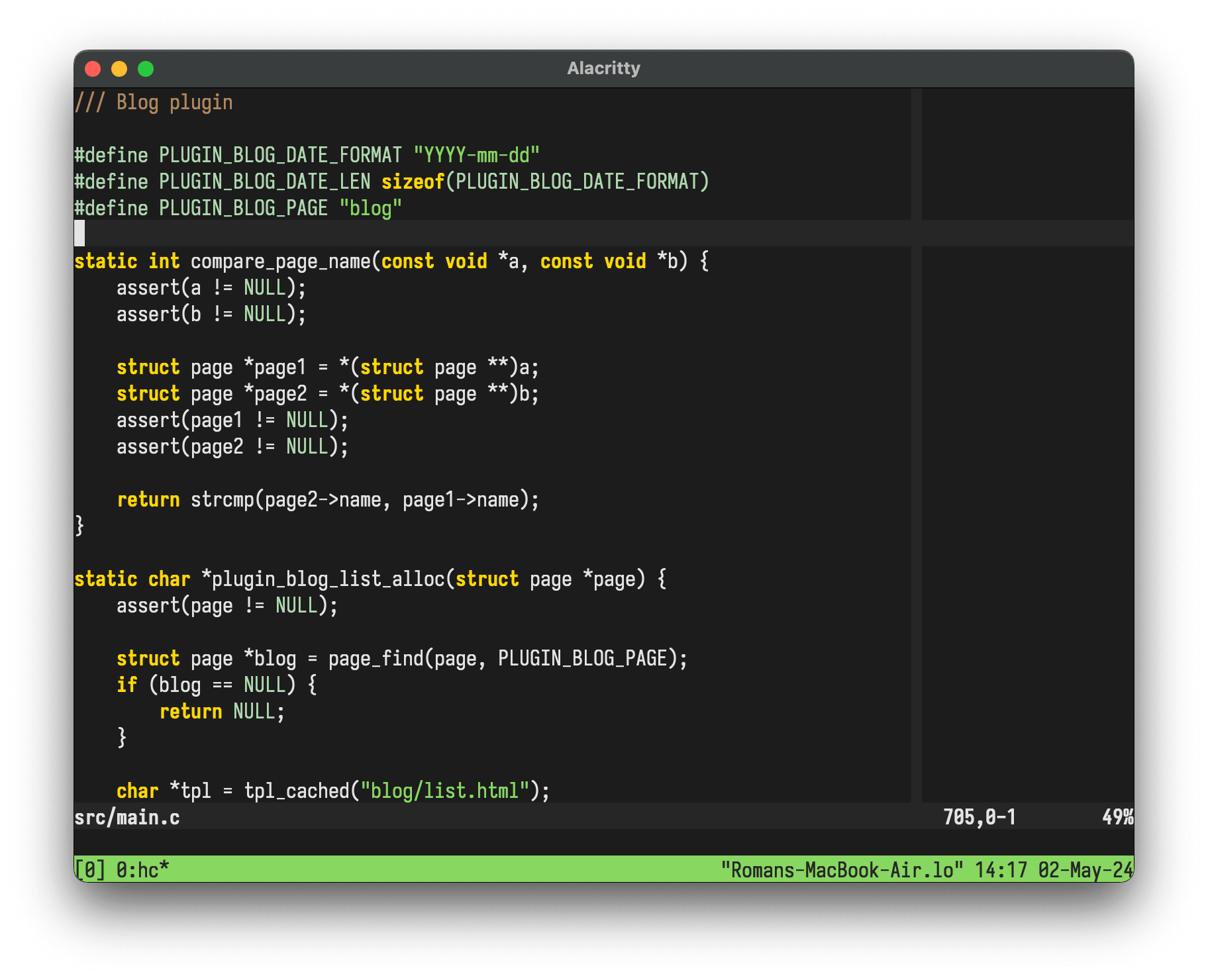This screenshot has width=1208, height=980.
Task: Click the compare_page_name function name
Action: click(x=280, y=262)
